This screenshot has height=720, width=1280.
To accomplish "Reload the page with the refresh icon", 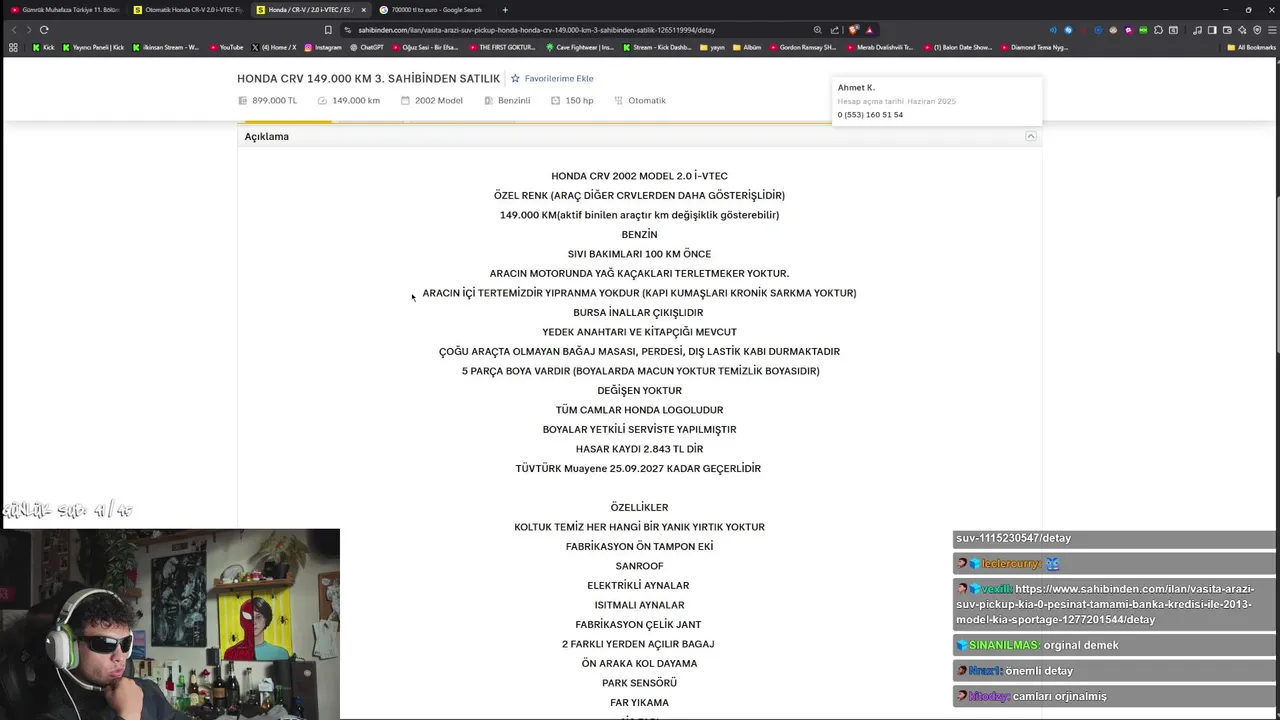I will (x=44, y=30).
